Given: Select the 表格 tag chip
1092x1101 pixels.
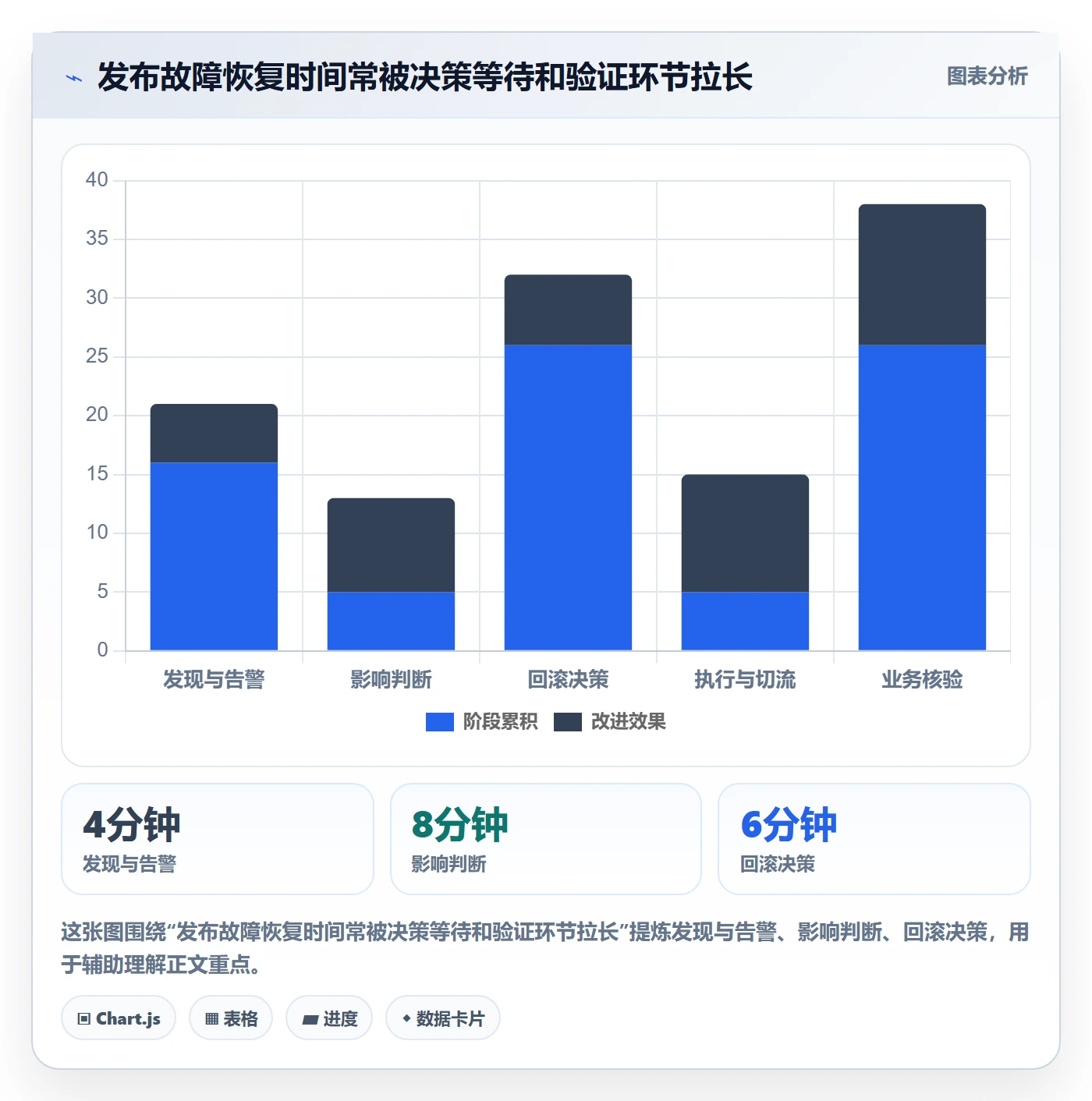Looking at the screenshot, I should [231, 1018].
